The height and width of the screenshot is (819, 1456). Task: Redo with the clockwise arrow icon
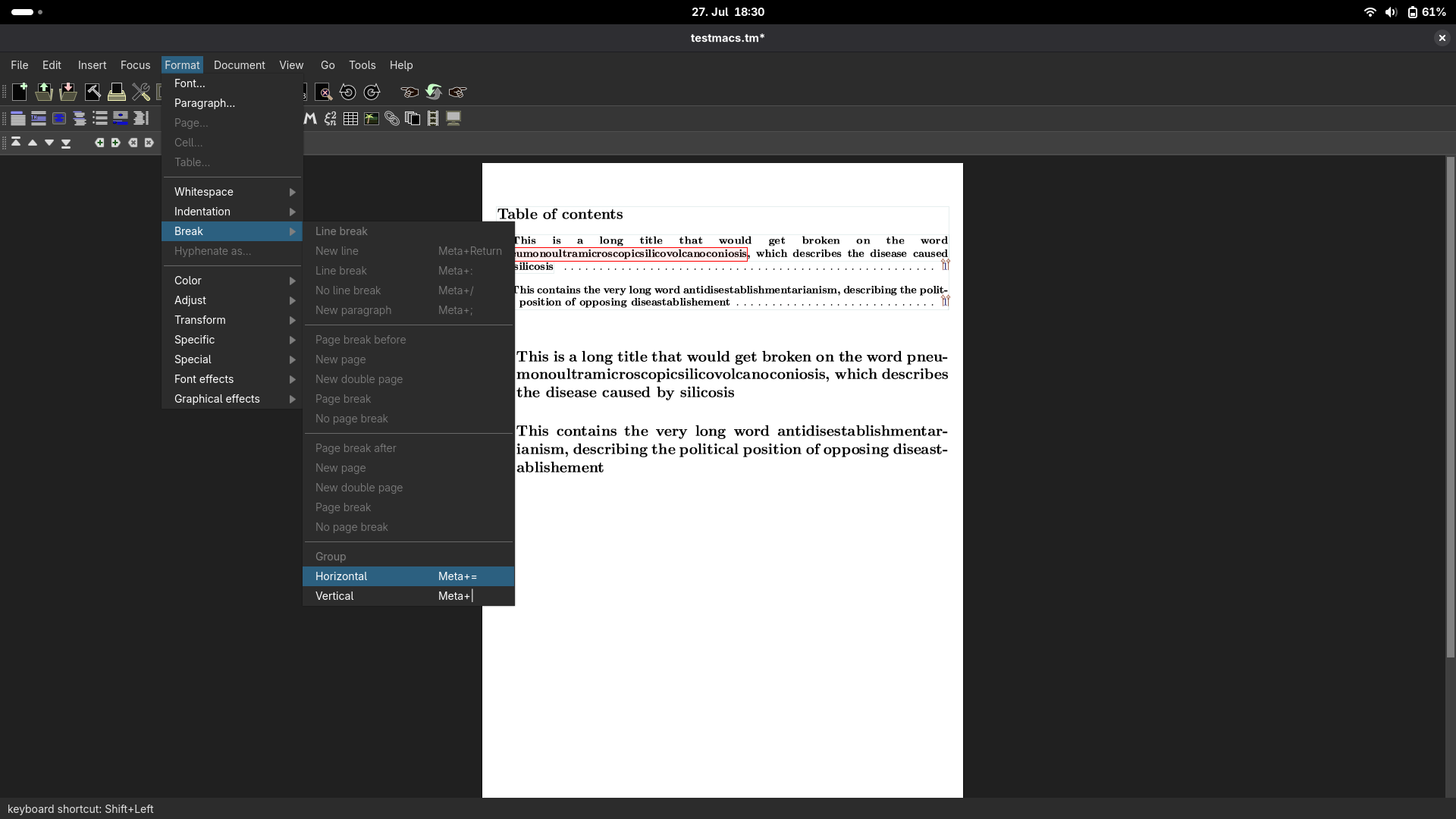click(x=372, y=92)
